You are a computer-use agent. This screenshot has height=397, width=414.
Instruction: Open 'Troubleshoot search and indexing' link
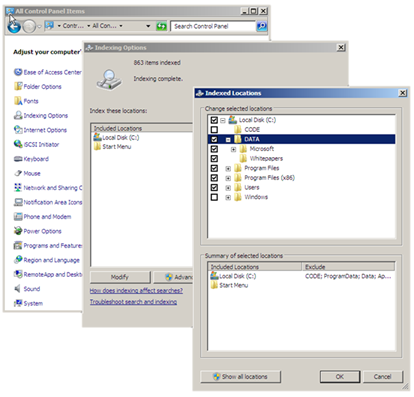pos(133,302)
